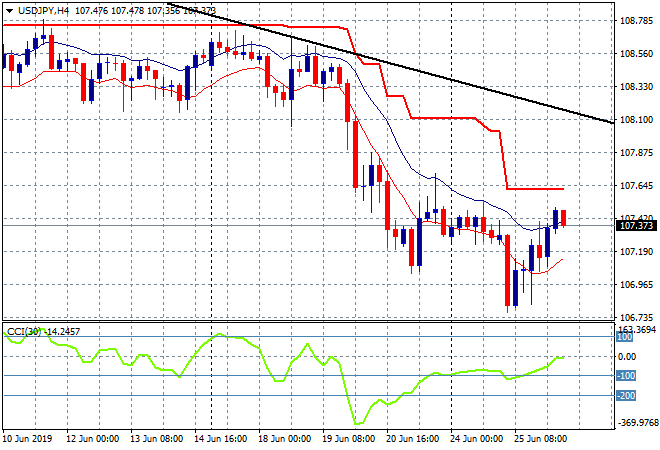660x450 pixels.
Task: Click the 14 Jun 16:00 time label
Action: pos(221,439)
